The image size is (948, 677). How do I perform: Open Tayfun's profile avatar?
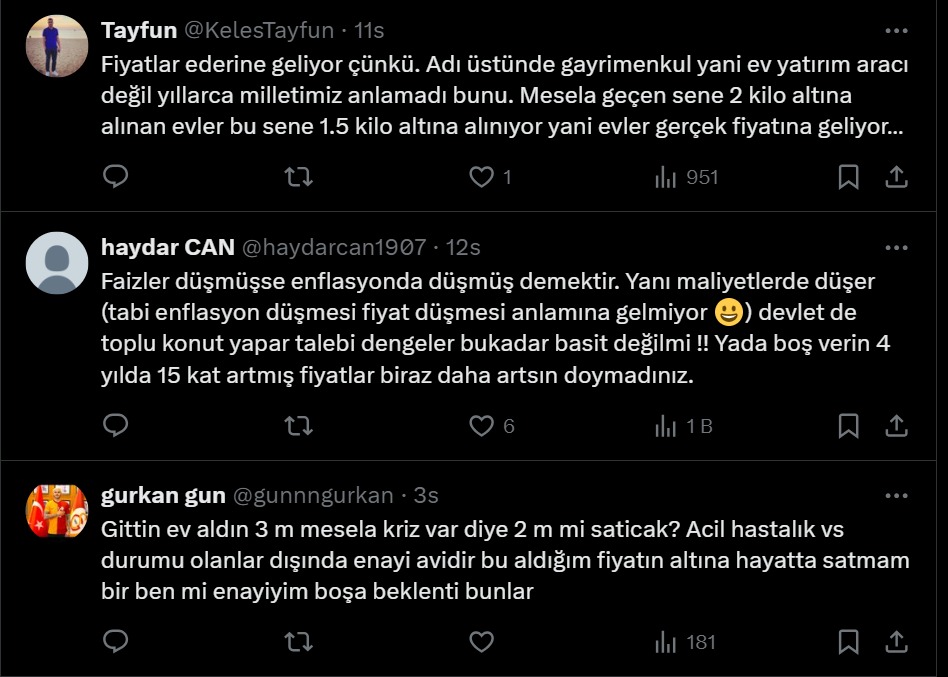57,46
